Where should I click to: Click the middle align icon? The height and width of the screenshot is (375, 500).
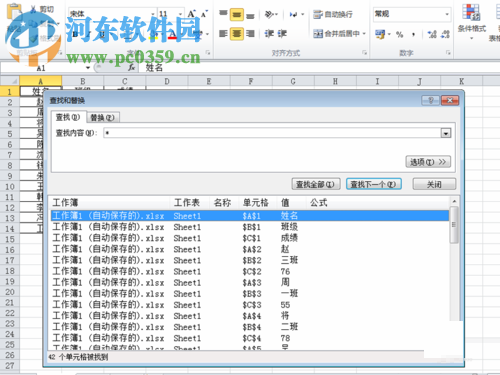pyautogui.click(x=237, y=15)
